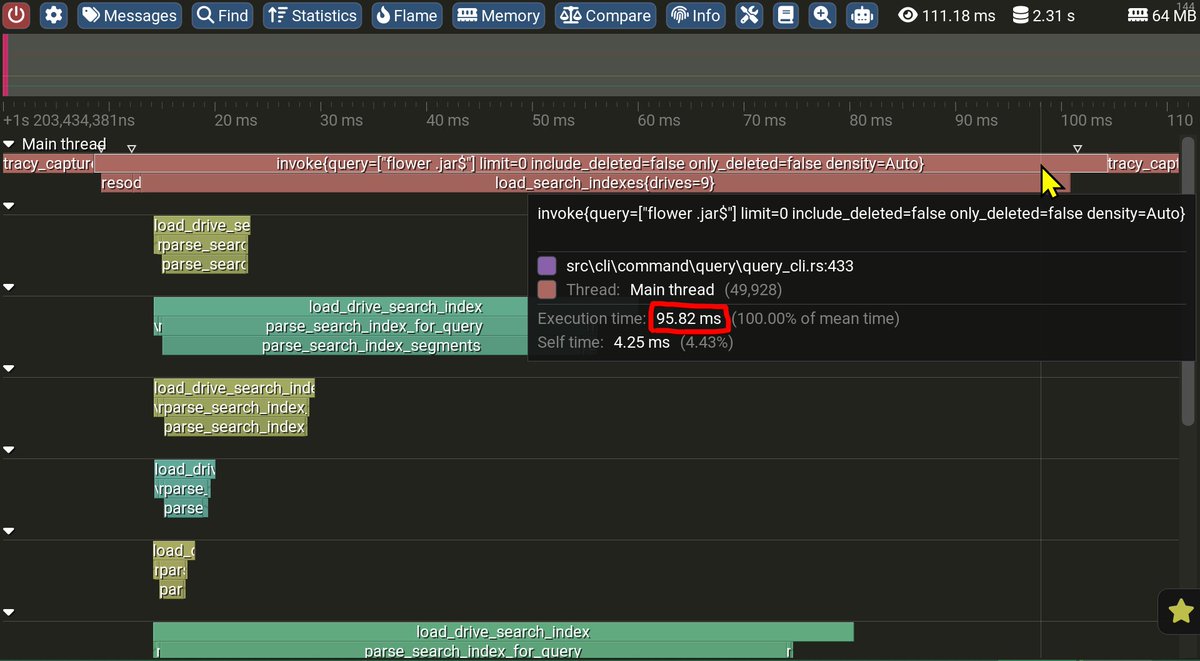Click the 95.82 ms execution time value

688,318
